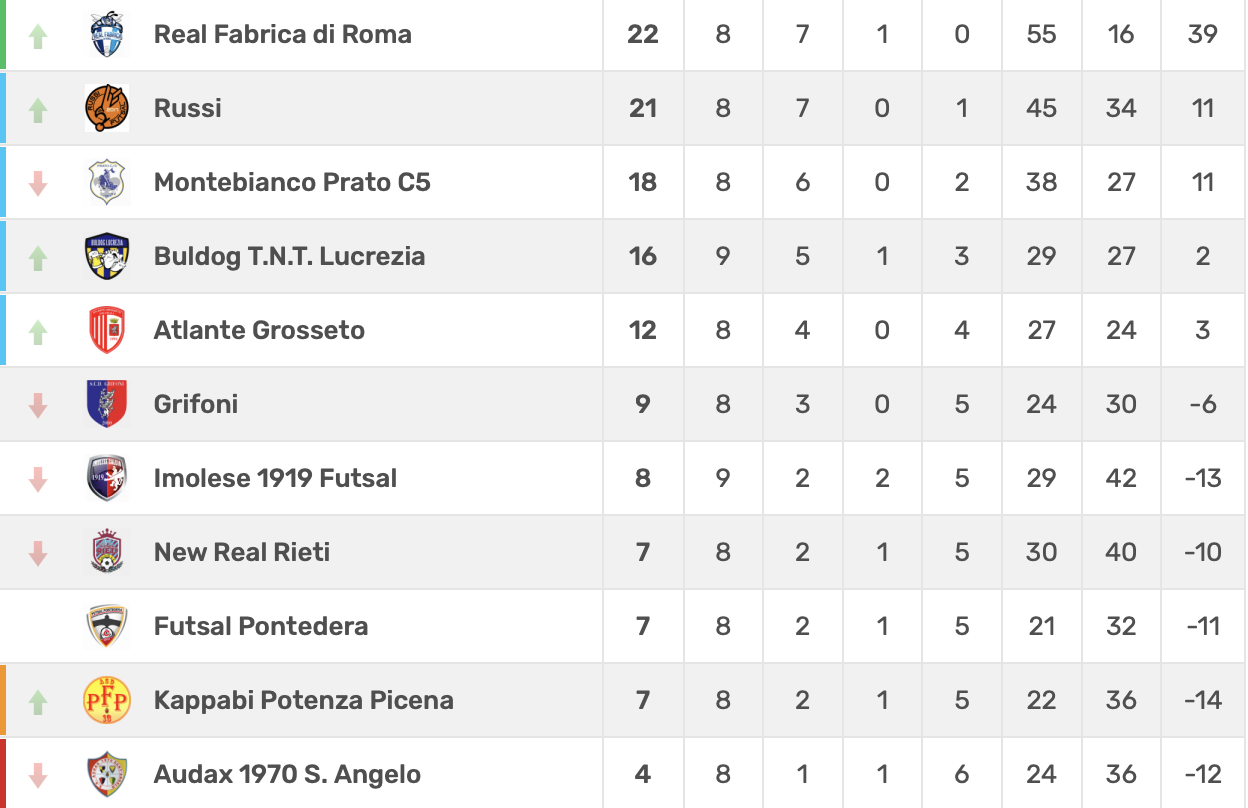The width and height of the screenshot is (1248, 808).
Task: Open the Russi team name link
Action: coord(188,108)
